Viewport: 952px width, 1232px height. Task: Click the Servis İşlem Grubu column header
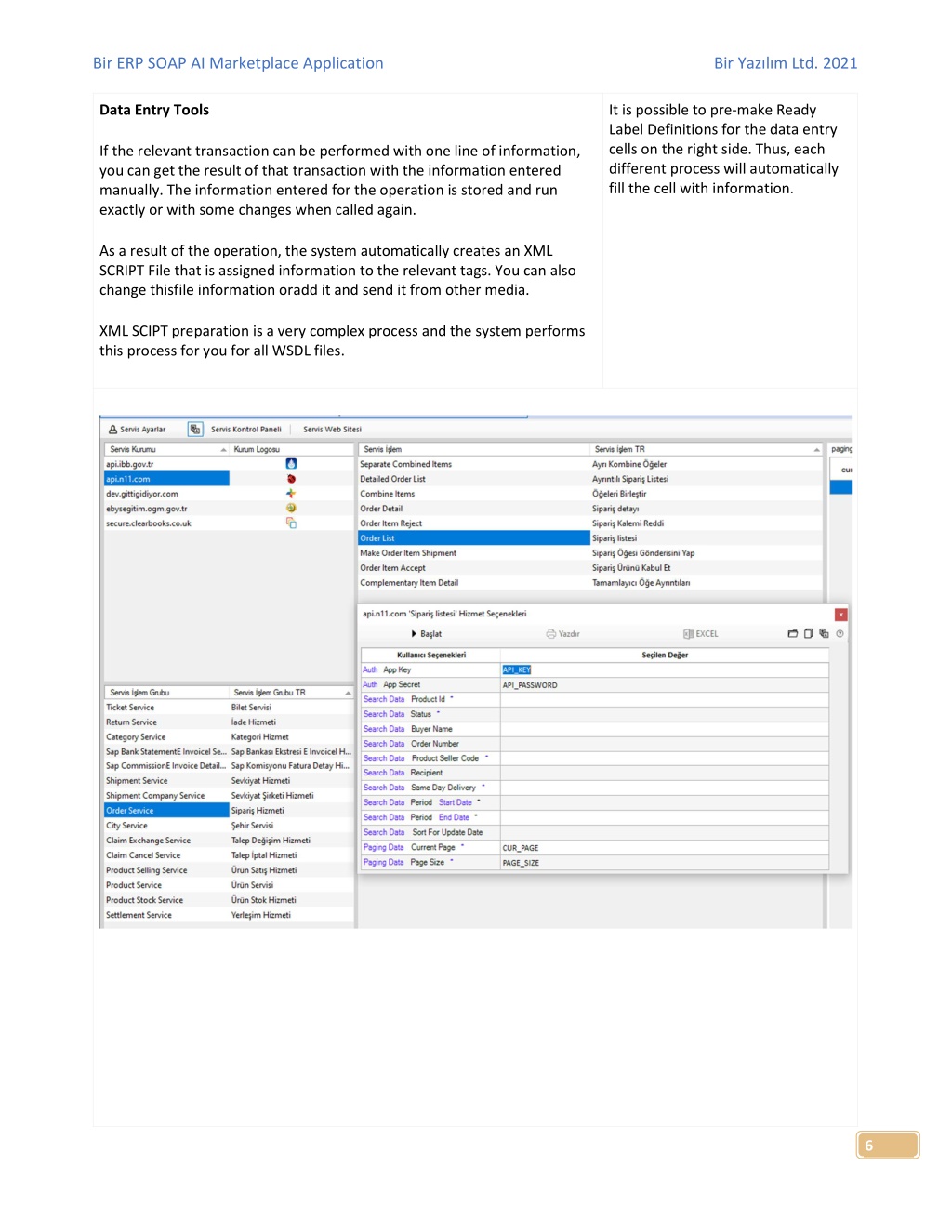click(x=166, y=693)
